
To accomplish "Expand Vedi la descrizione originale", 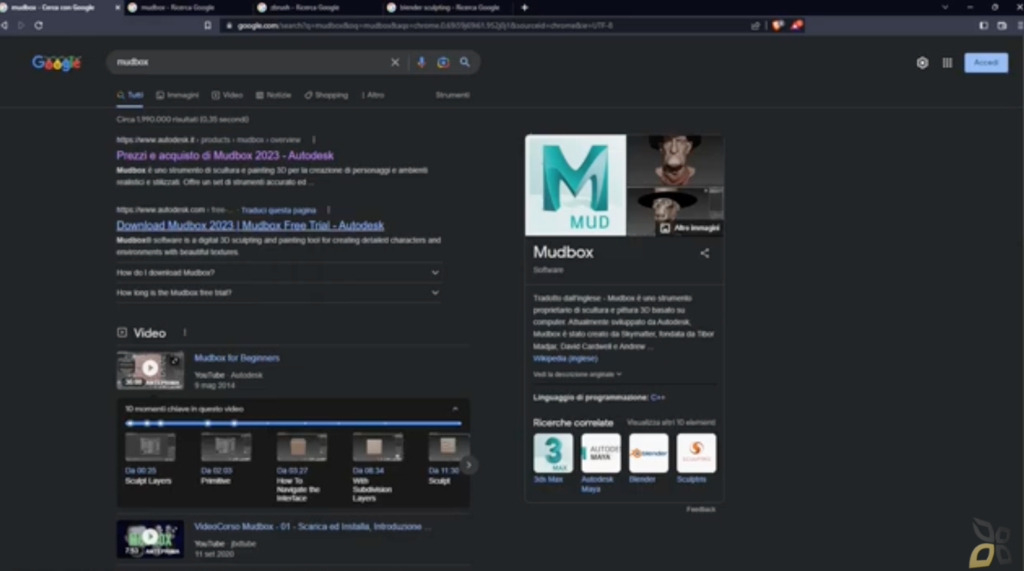I will coord(577,374).
